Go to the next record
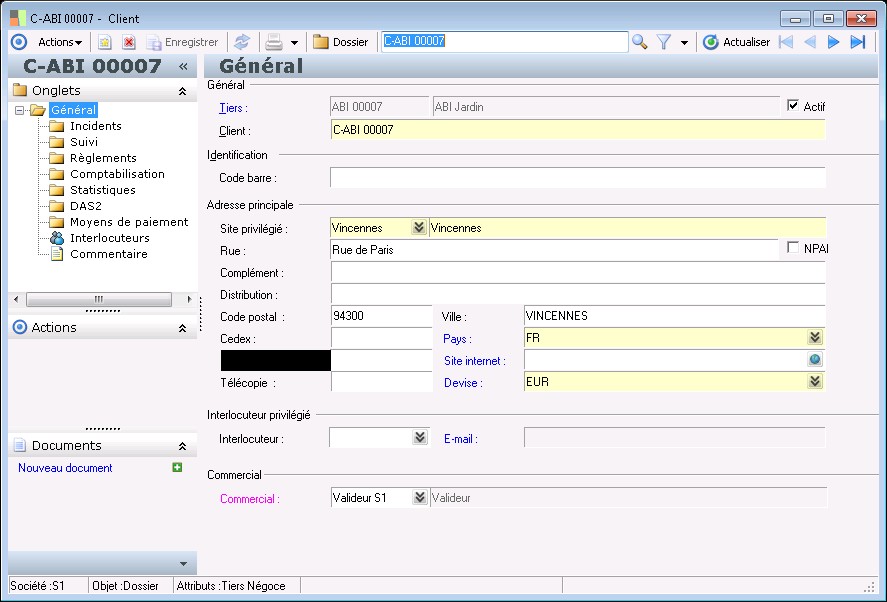Viewport: 887px width, 602px height. pyautogui.click(x=833, y=42)
